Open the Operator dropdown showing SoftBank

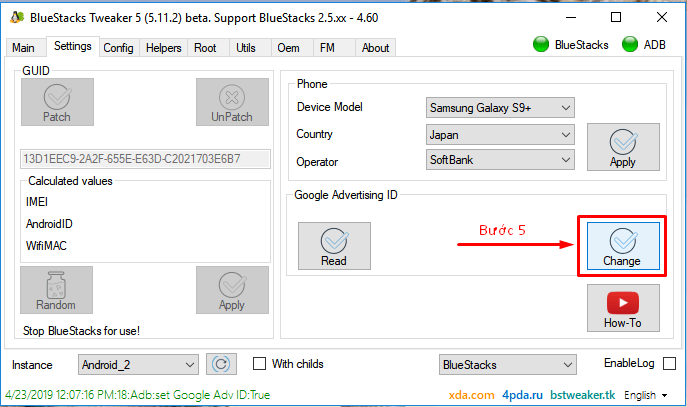[500, 160]
